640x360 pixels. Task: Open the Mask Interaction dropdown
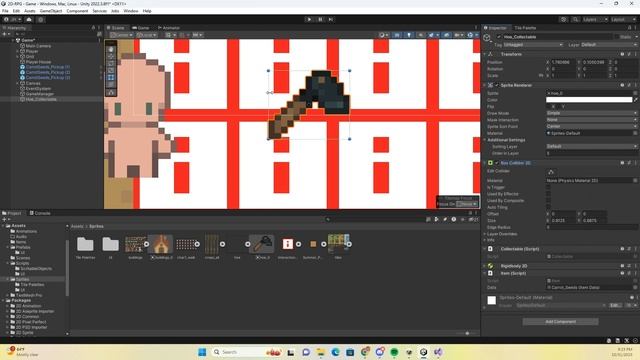point(591,120)
